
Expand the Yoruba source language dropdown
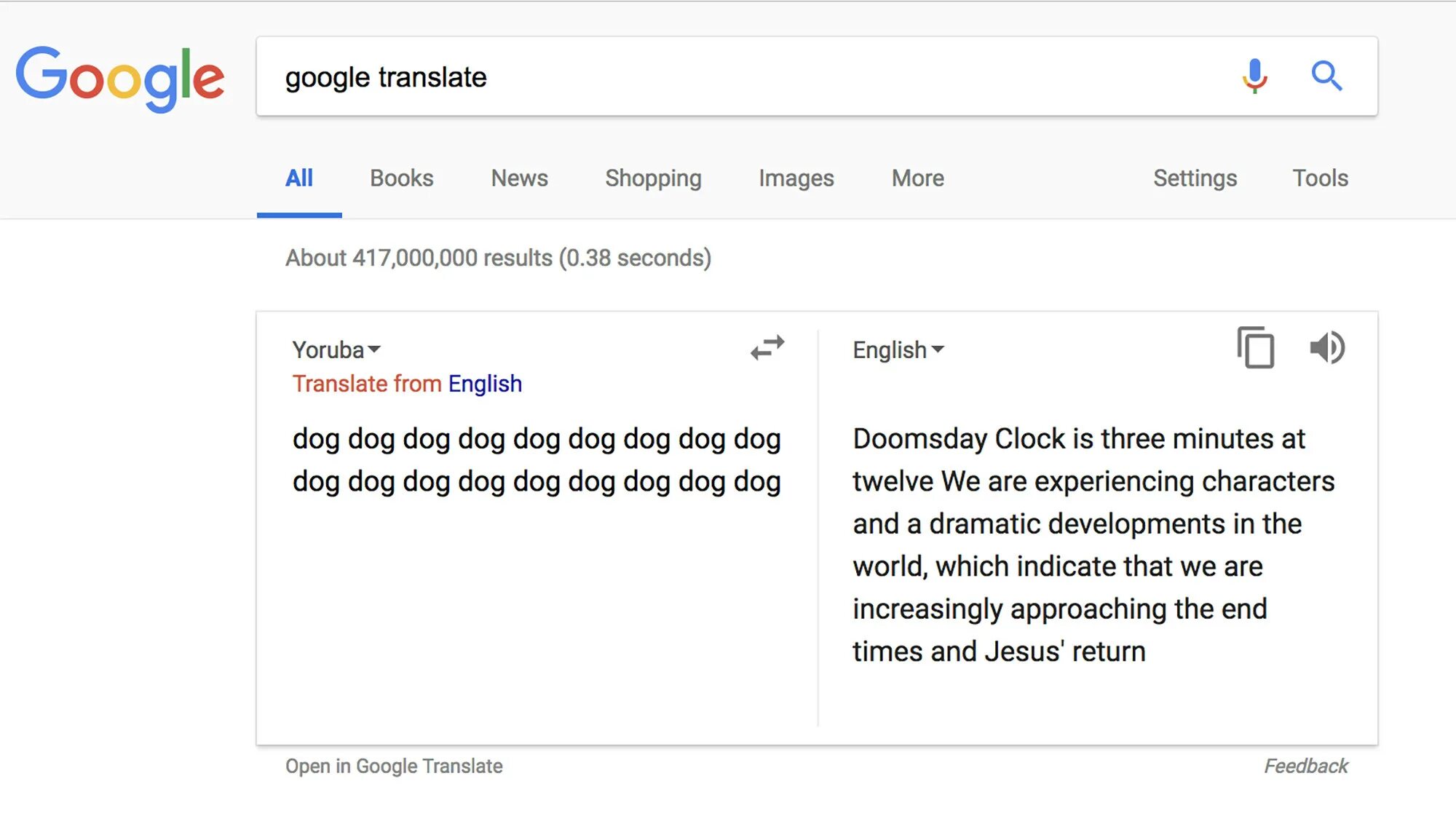(335, 349)
